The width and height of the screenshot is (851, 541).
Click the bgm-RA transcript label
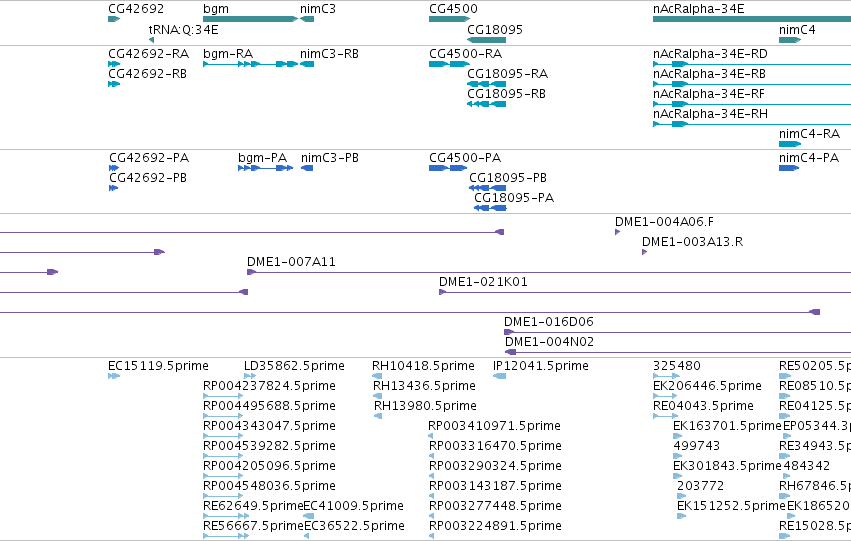pos(228,54)
